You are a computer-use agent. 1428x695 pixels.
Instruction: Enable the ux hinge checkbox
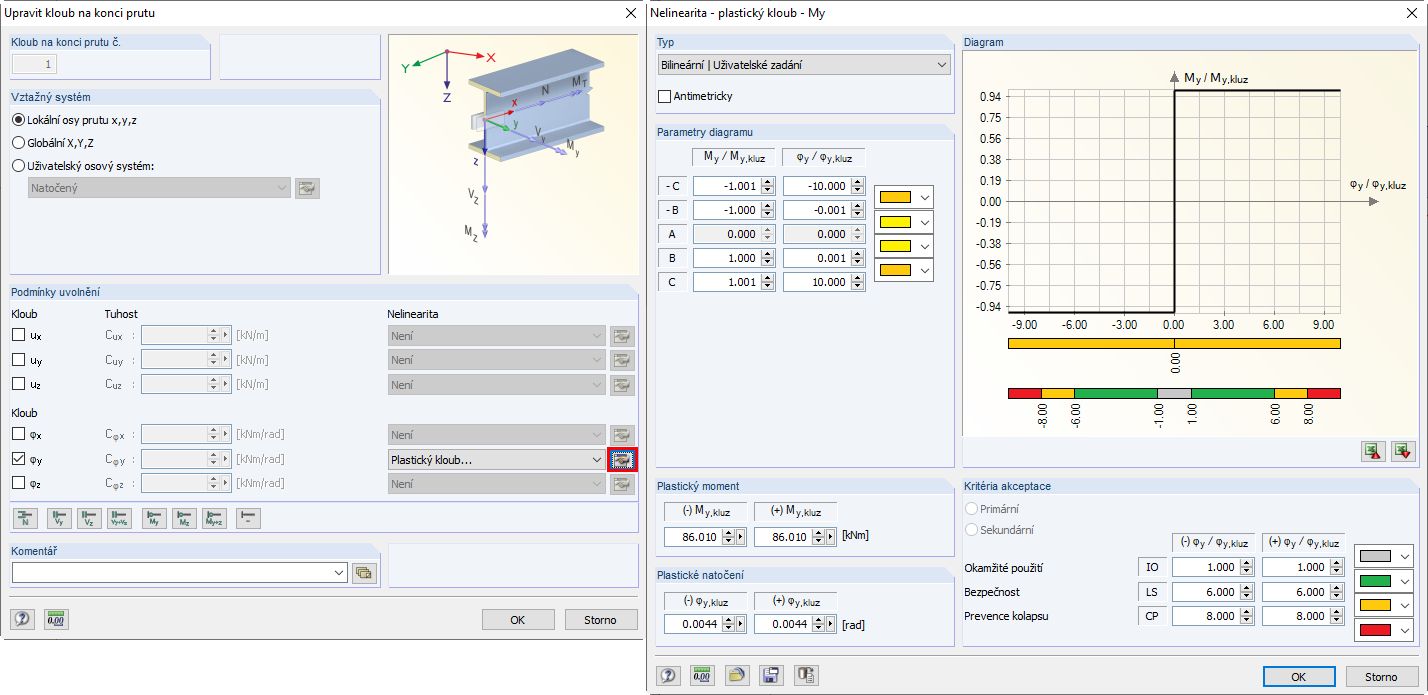tap(18, 335)
